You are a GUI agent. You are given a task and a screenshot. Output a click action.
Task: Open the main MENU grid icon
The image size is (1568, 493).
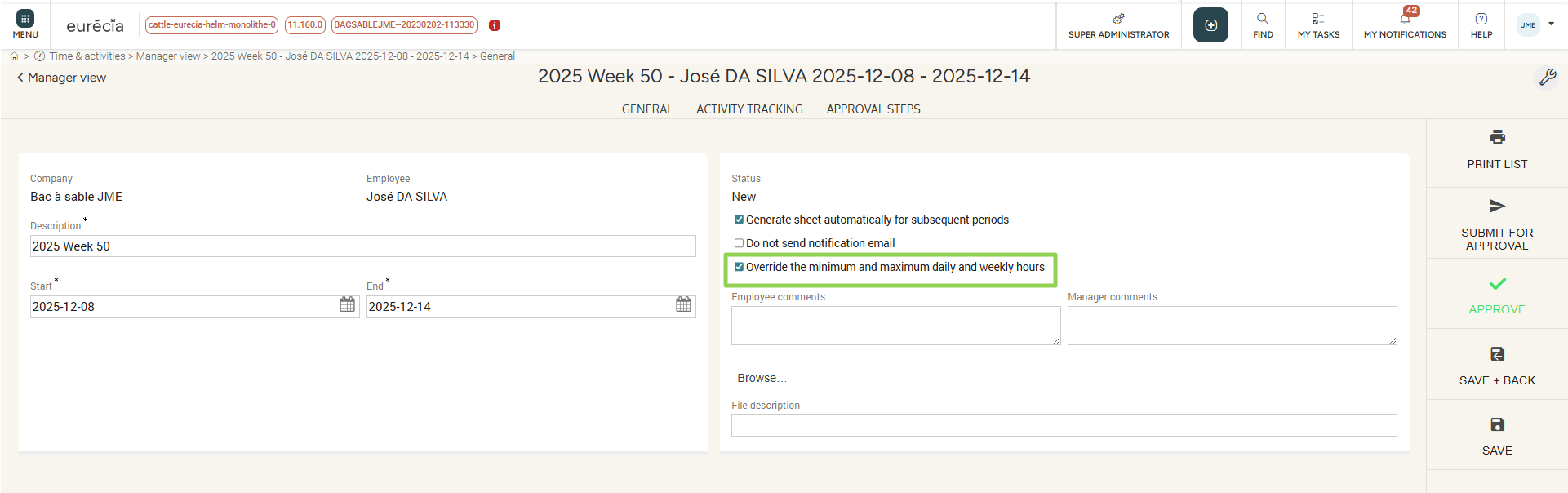[x=25, y=20]
